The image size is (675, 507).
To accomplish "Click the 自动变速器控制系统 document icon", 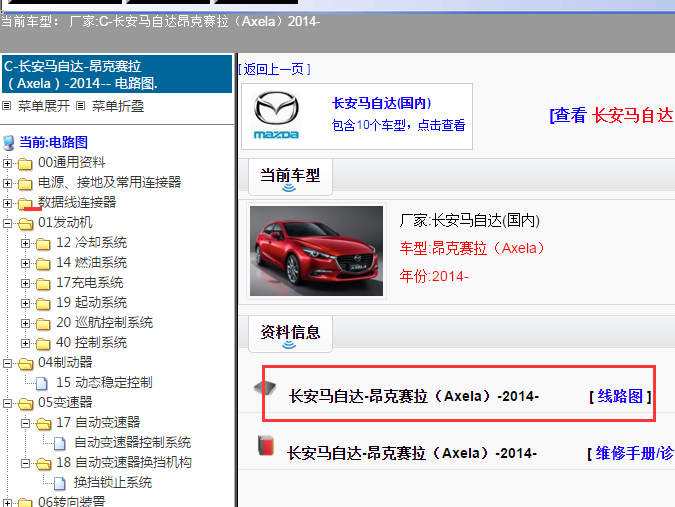I will (60, 443).
